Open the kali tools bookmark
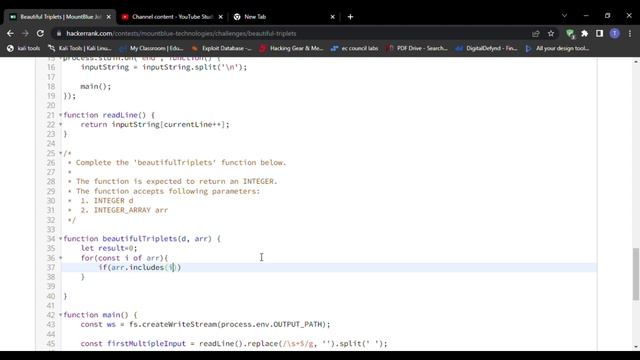The width and height of the screenshot is (640, 360). pyautogui.click(x=24, y=48)
